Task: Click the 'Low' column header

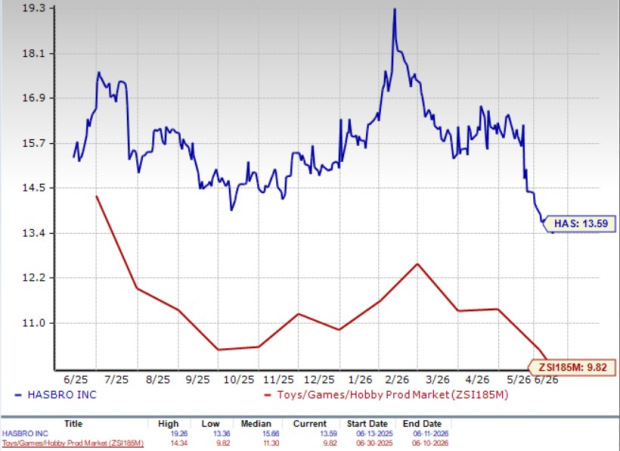Action: click(x=210, y=424)
